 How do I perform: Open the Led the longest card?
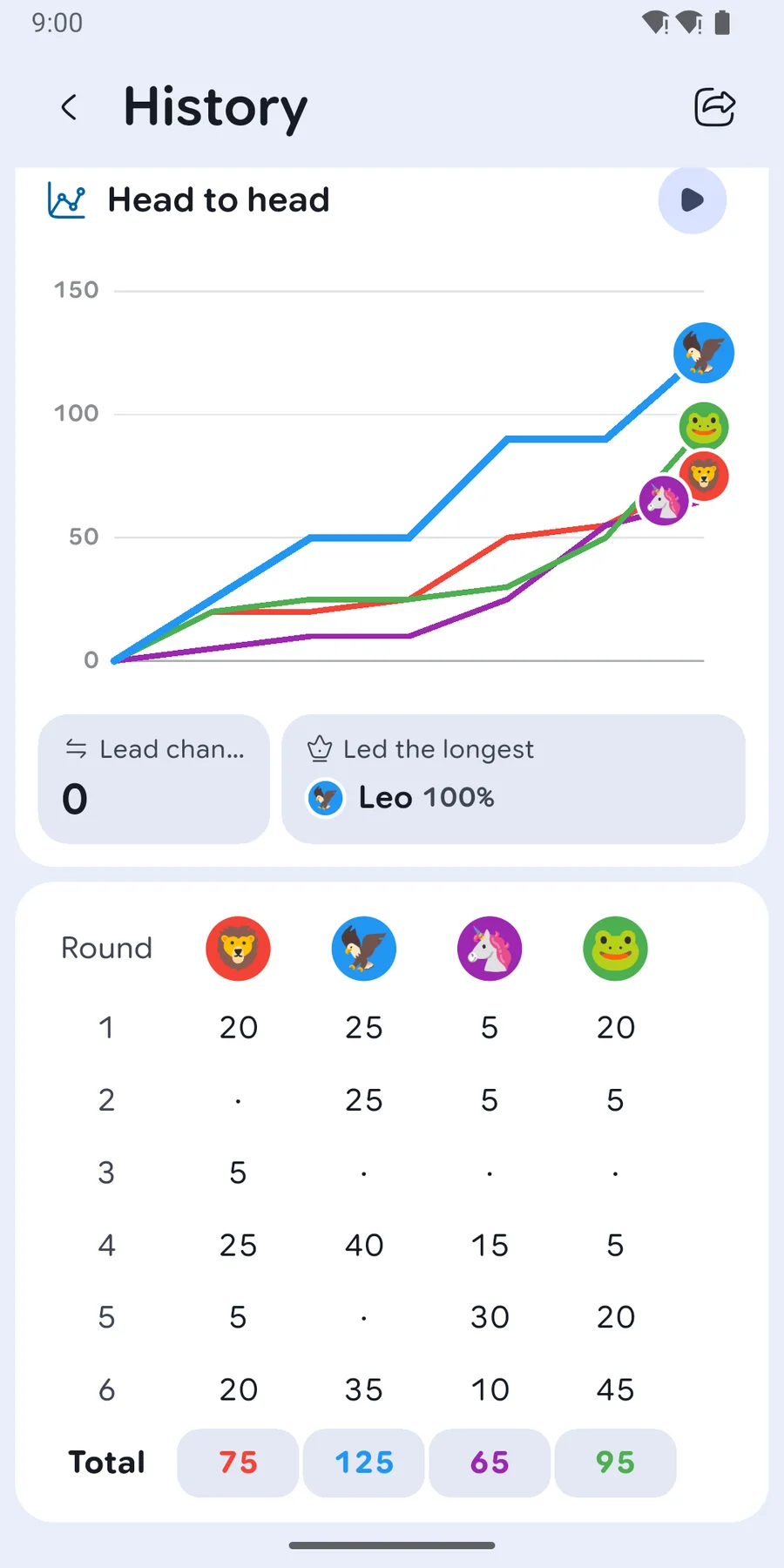click(x=514, y=779)
